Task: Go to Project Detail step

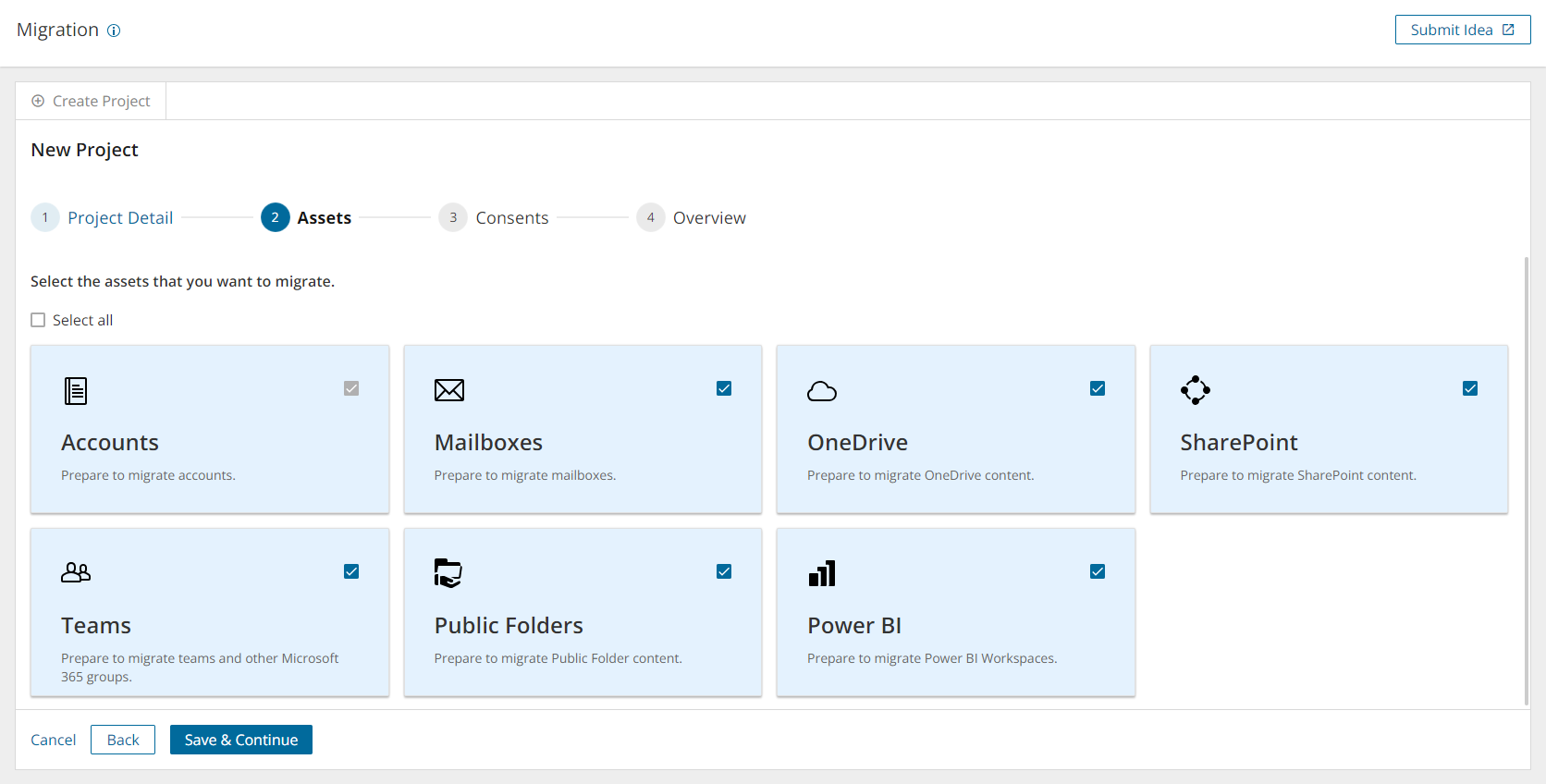Action: coord(119,218)
